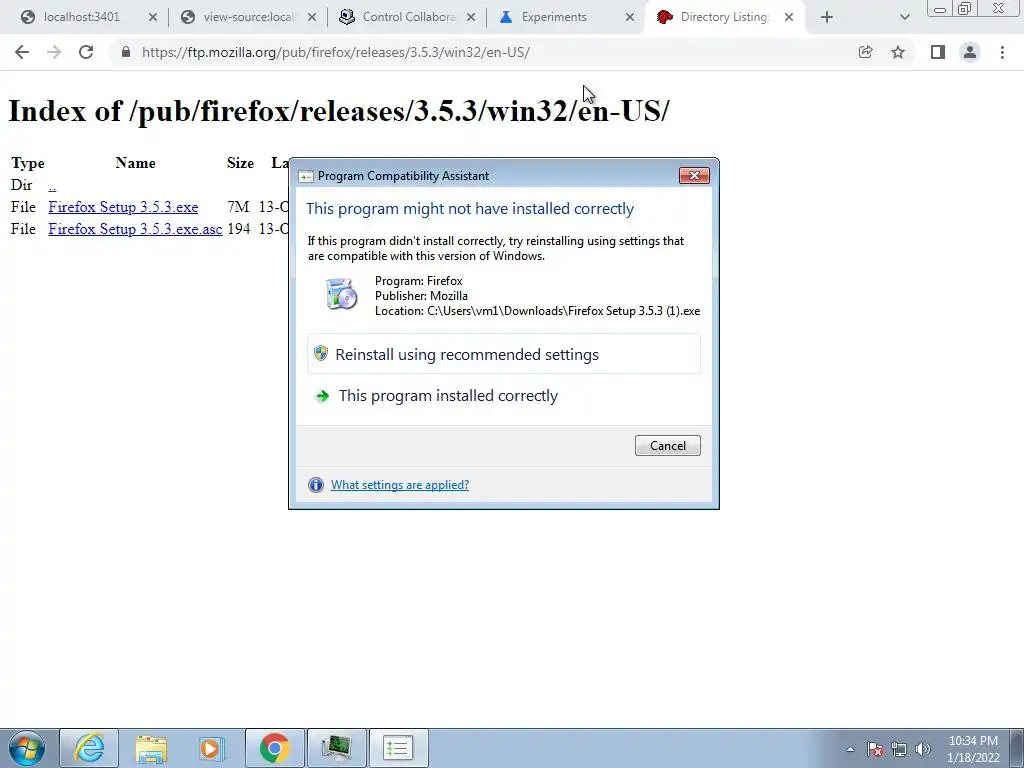The width and height of the screenshot is (1024, 768).
Task: Open a new tab with the plus icon
Action: tap(827, 18)
